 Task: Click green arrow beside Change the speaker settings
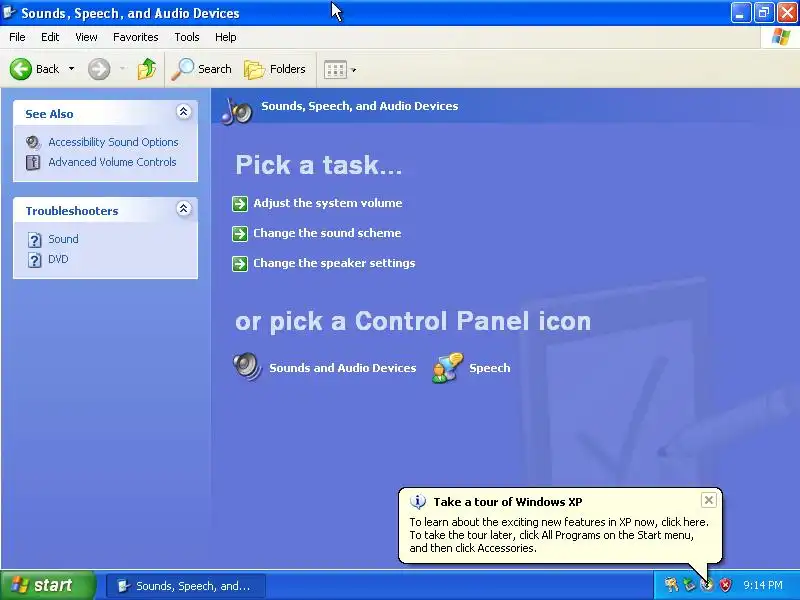click(240, 264)
